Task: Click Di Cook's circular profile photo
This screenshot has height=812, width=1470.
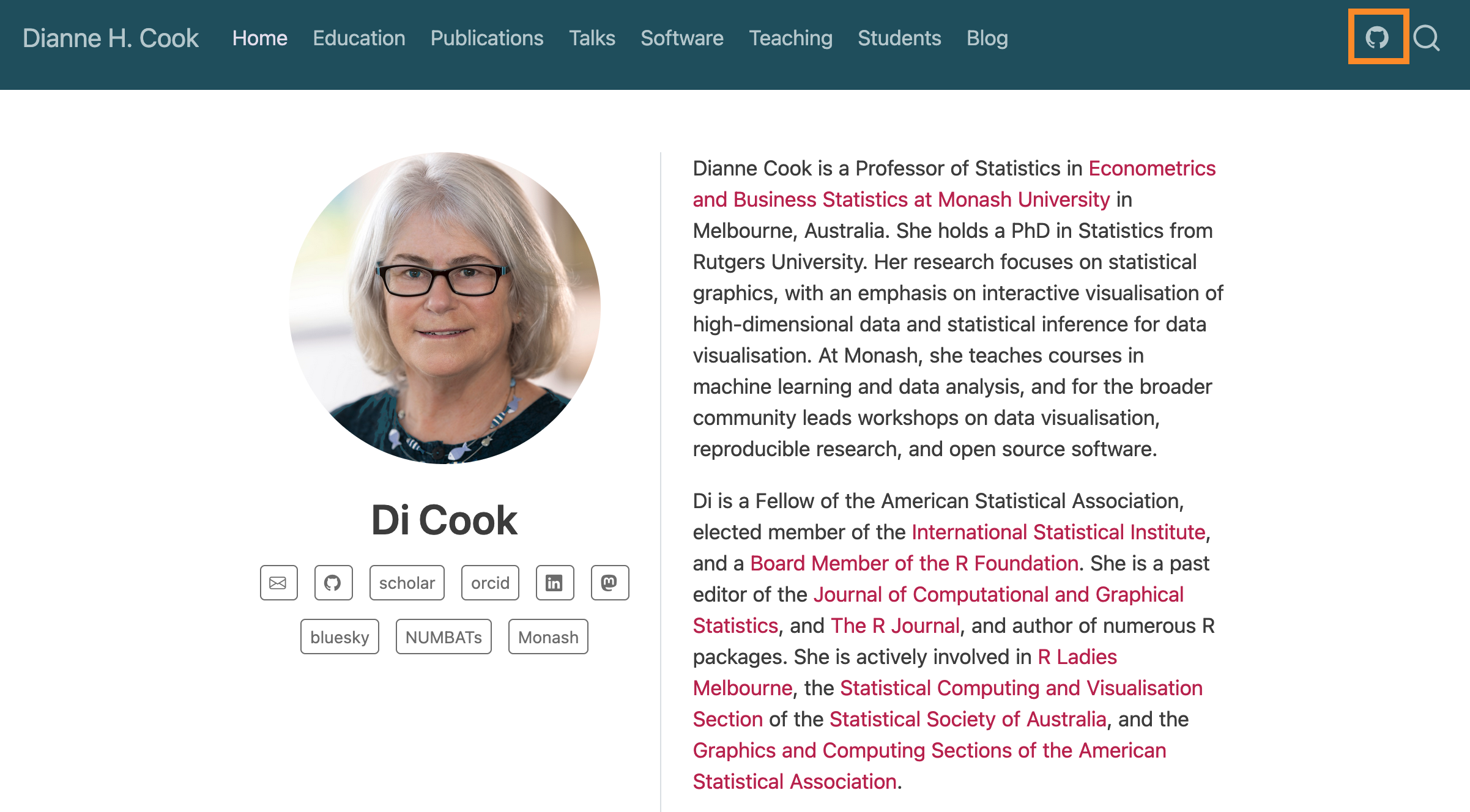Action: click(x=445, y=308)
